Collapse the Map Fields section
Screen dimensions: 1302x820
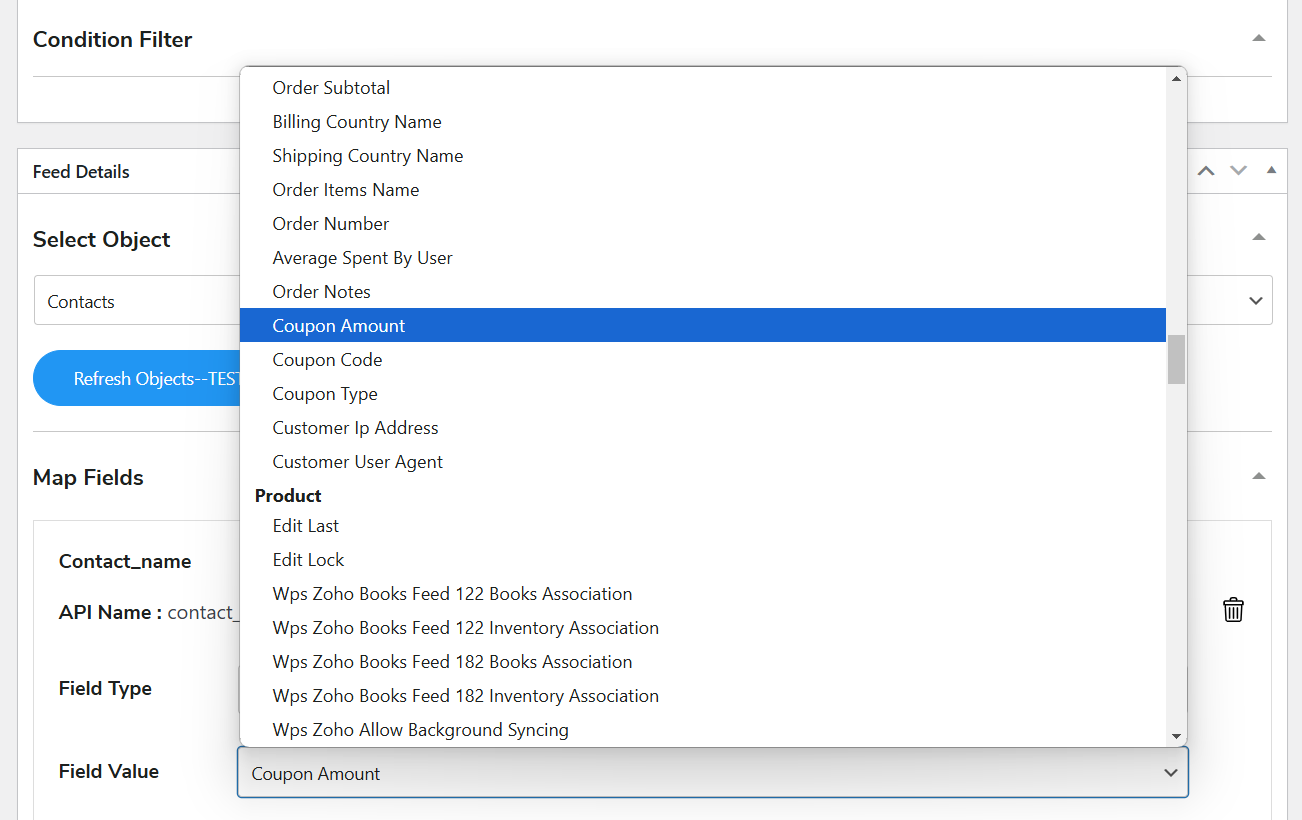pos(1257,476)
